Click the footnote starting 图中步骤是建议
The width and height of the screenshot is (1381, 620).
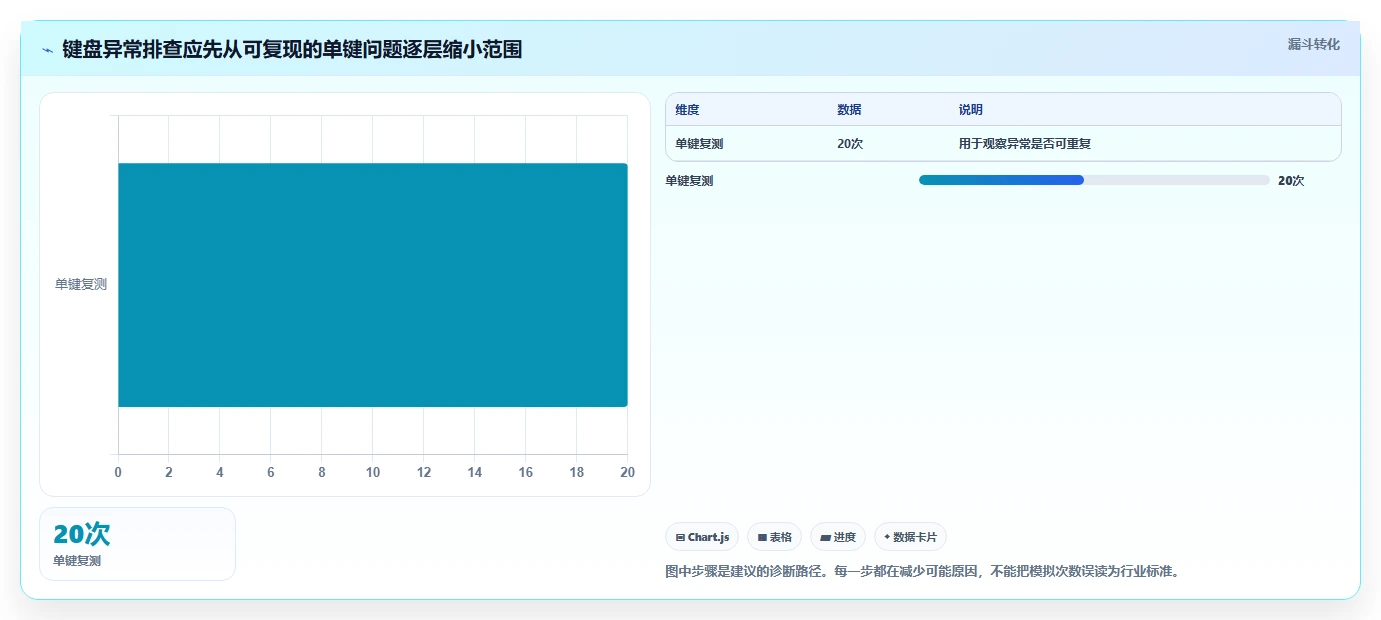(923, 572)
